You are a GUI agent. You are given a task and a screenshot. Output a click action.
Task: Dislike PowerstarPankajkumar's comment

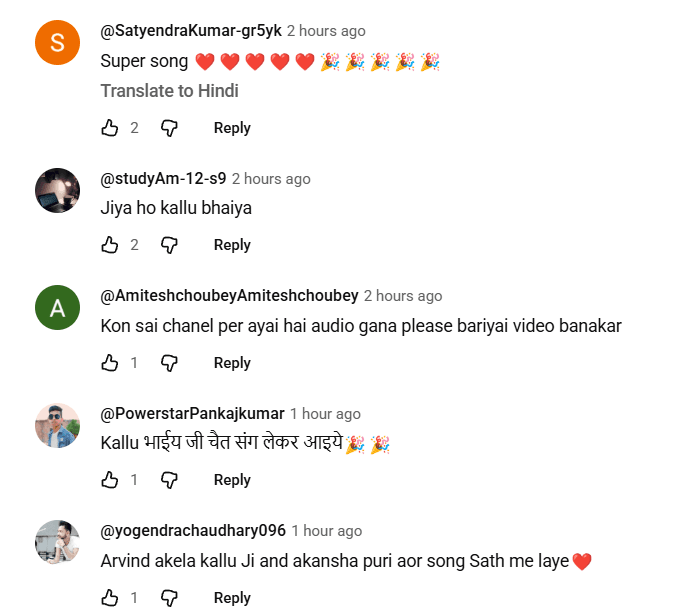tap(170, 480)
